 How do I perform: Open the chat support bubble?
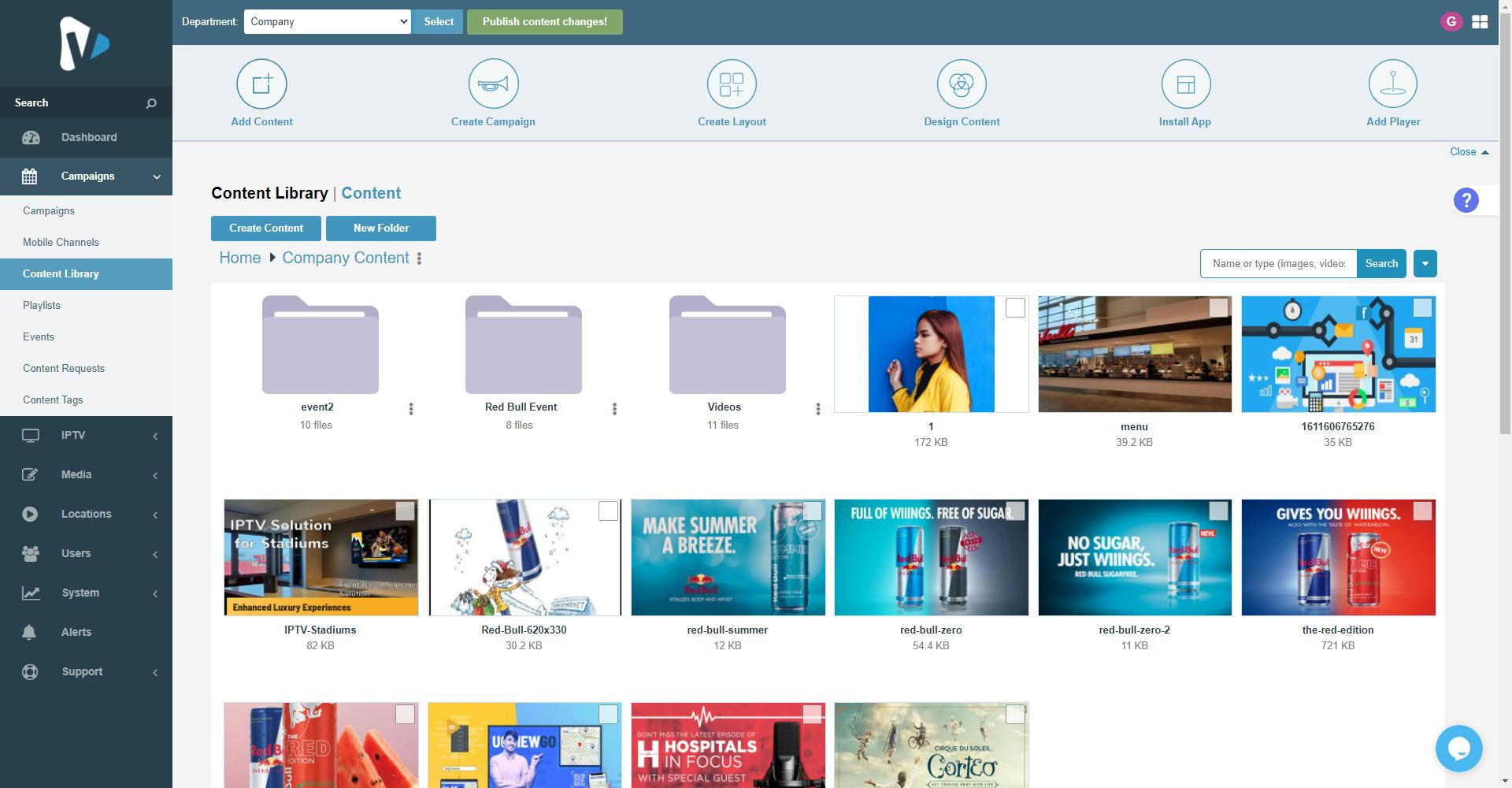(1458, 748)
